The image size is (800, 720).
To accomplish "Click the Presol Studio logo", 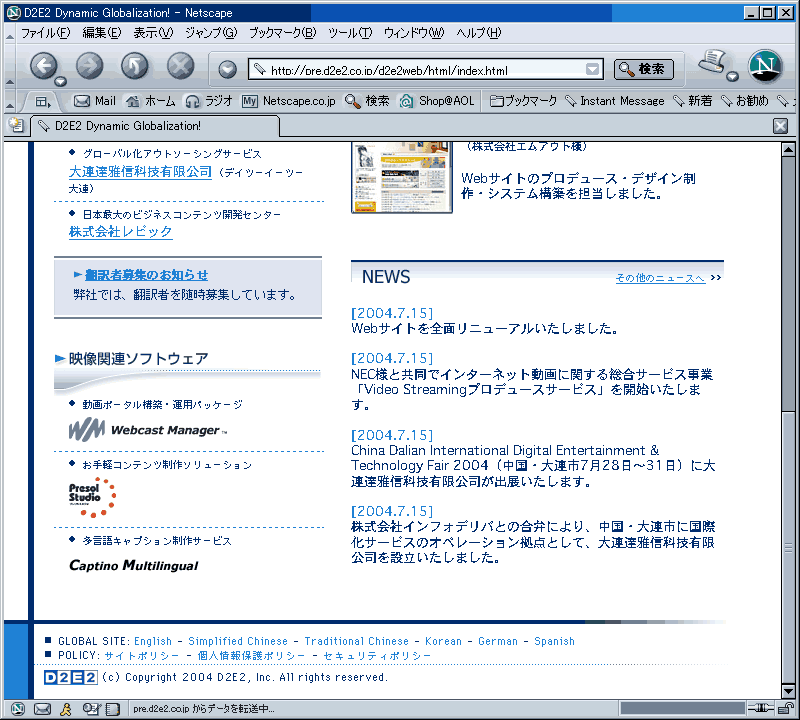I will pyautogui.click(x=93, y=497).
